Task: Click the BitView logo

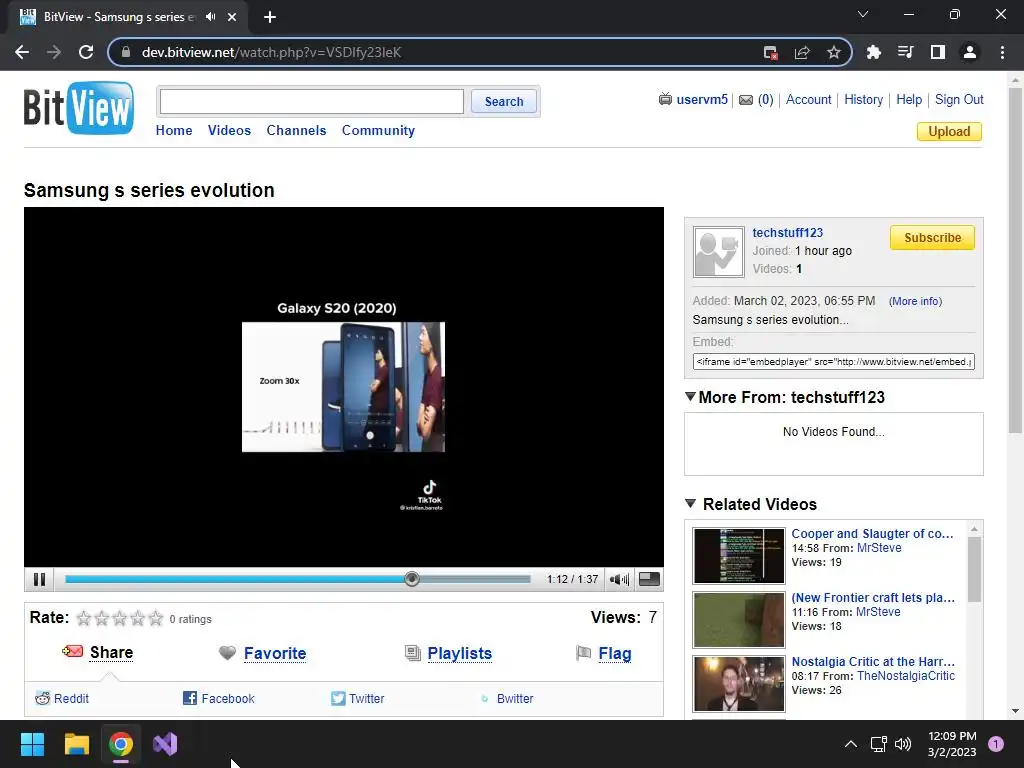Action: pyautogui.click(x=79, y=108)
